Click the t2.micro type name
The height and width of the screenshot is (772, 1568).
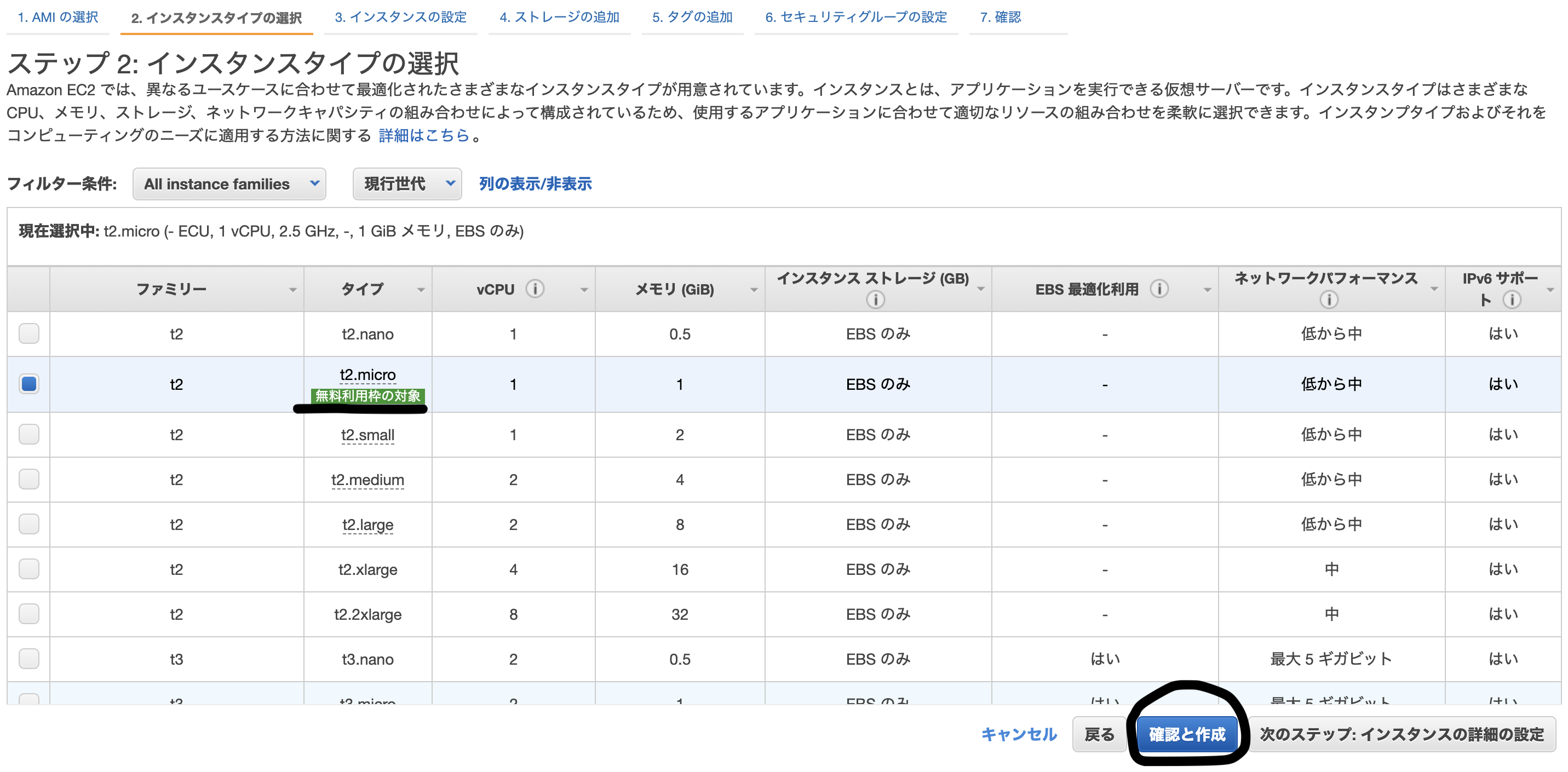[367, 375]
